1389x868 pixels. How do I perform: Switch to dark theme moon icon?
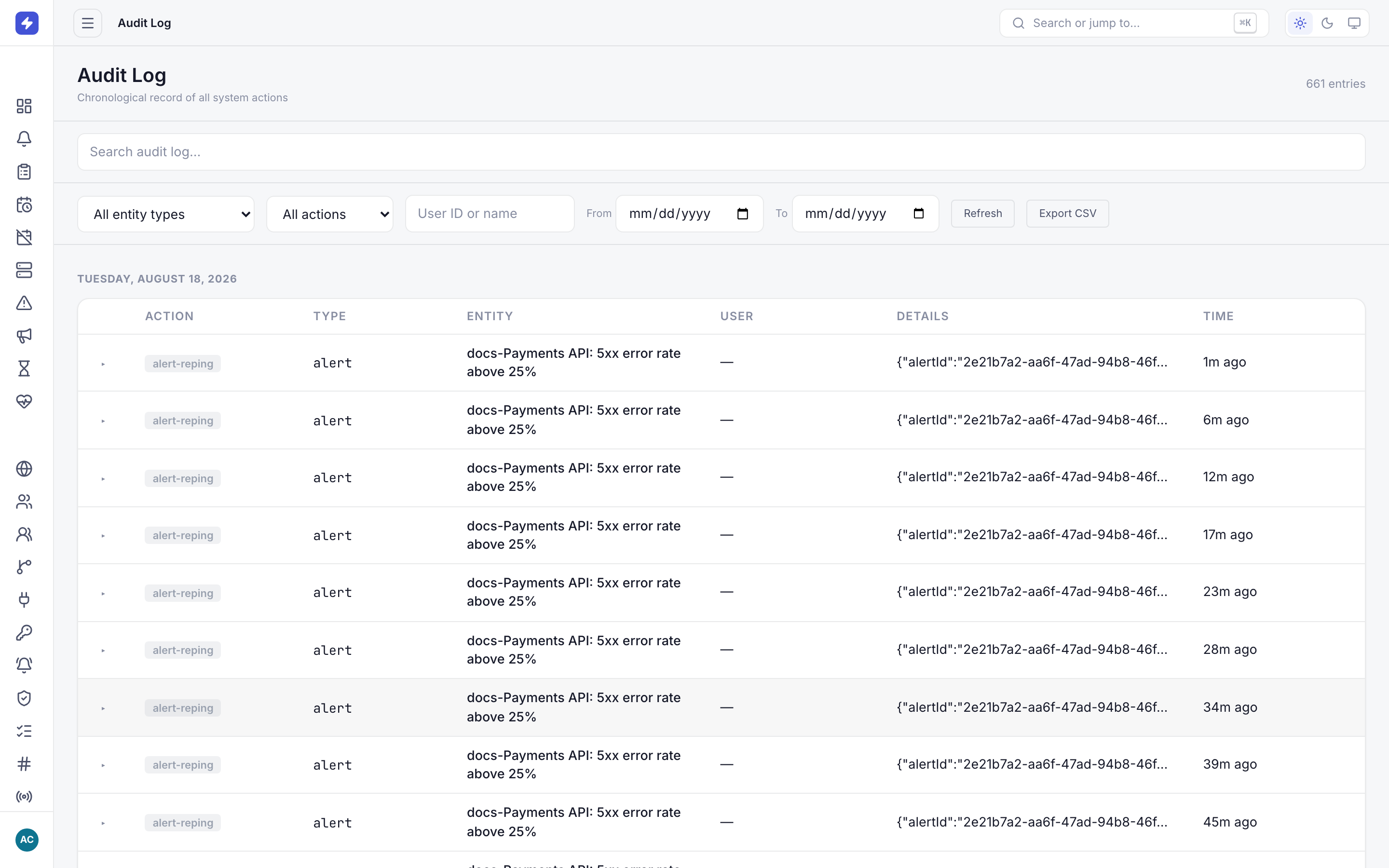point(1327,23)
